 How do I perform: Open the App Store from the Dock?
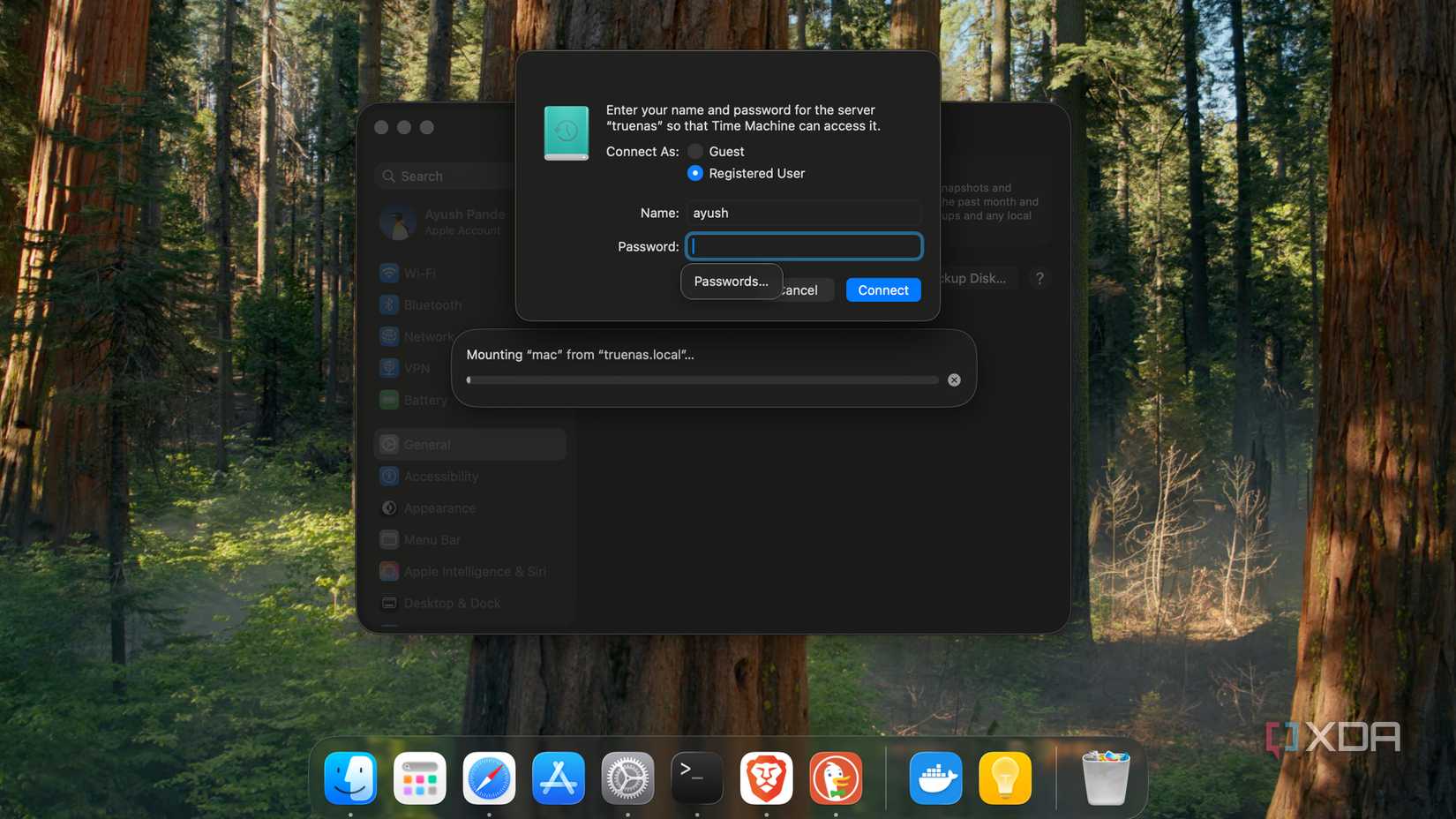pos(558,778)
